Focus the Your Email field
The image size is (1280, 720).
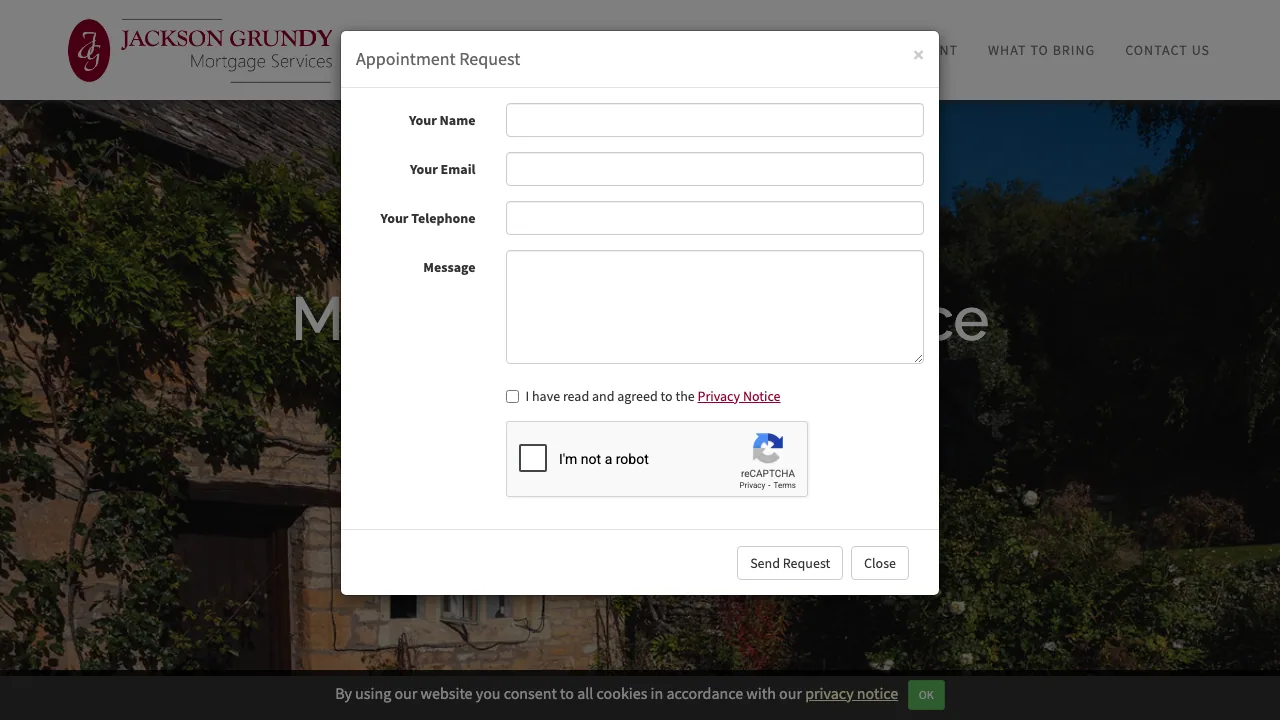pos(714,169)
